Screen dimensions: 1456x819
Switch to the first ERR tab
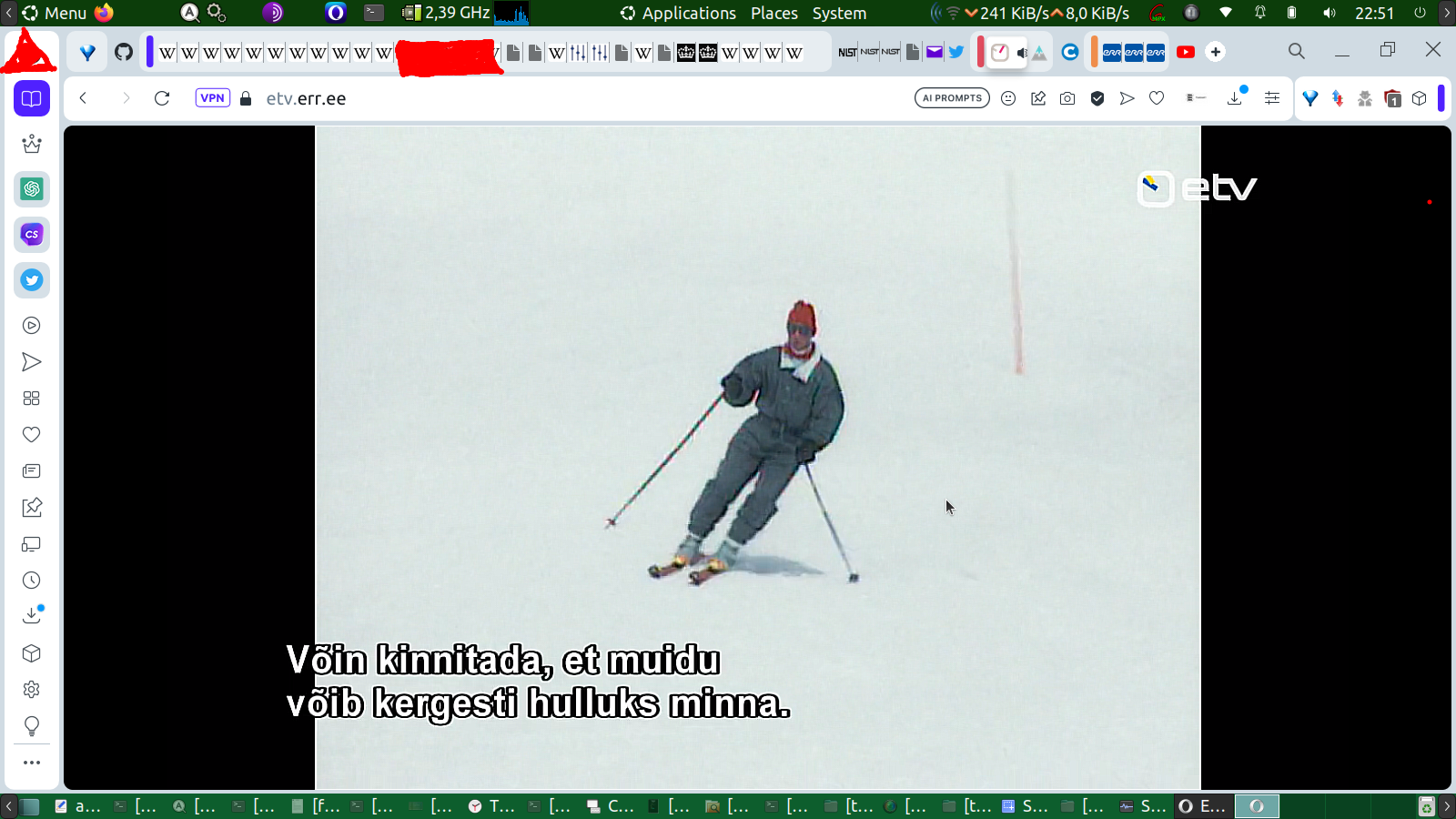click(1112, 52)
